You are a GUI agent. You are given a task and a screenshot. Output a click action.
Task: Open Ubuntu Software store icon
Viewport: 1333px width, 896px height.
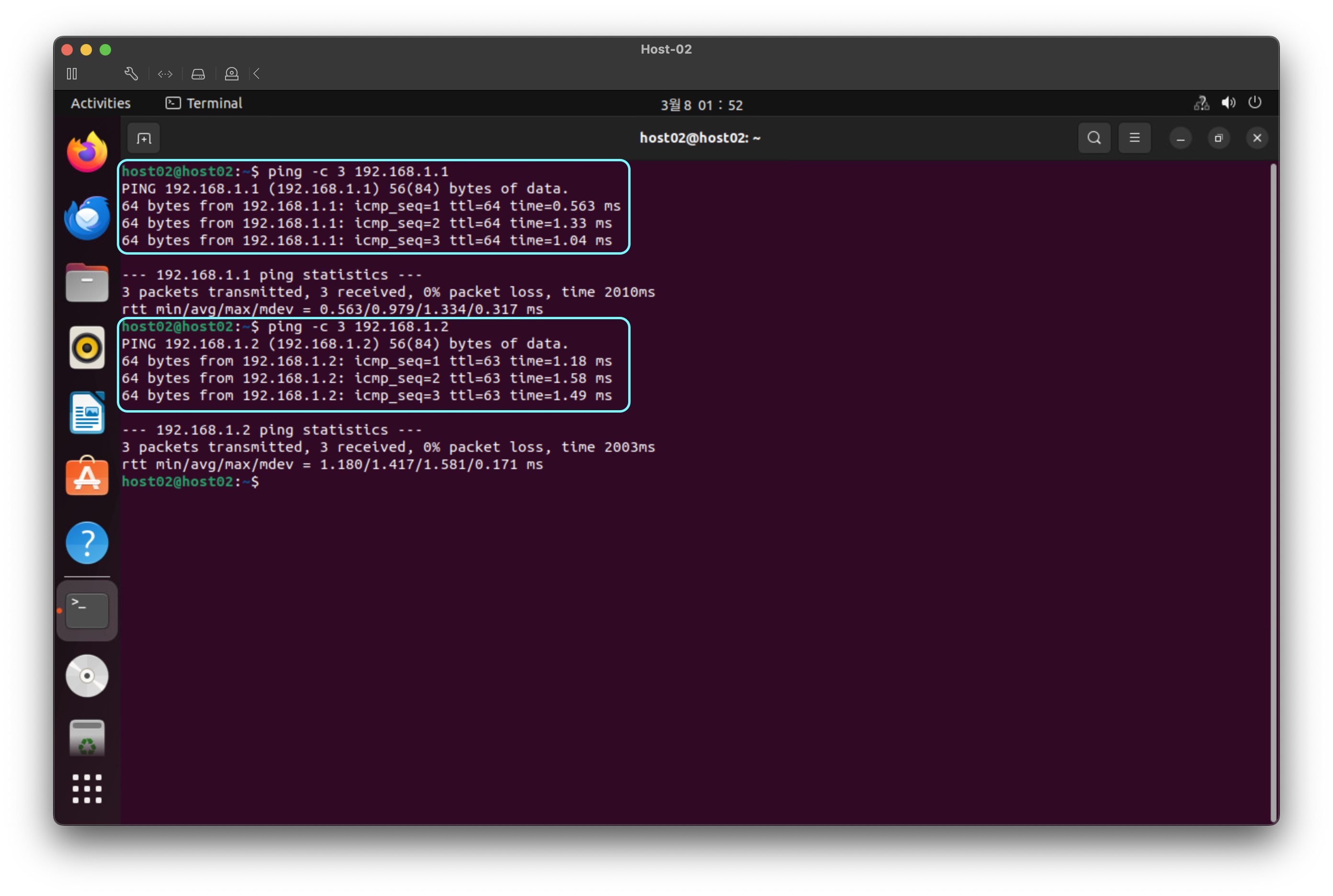click(x=87, y=477)
